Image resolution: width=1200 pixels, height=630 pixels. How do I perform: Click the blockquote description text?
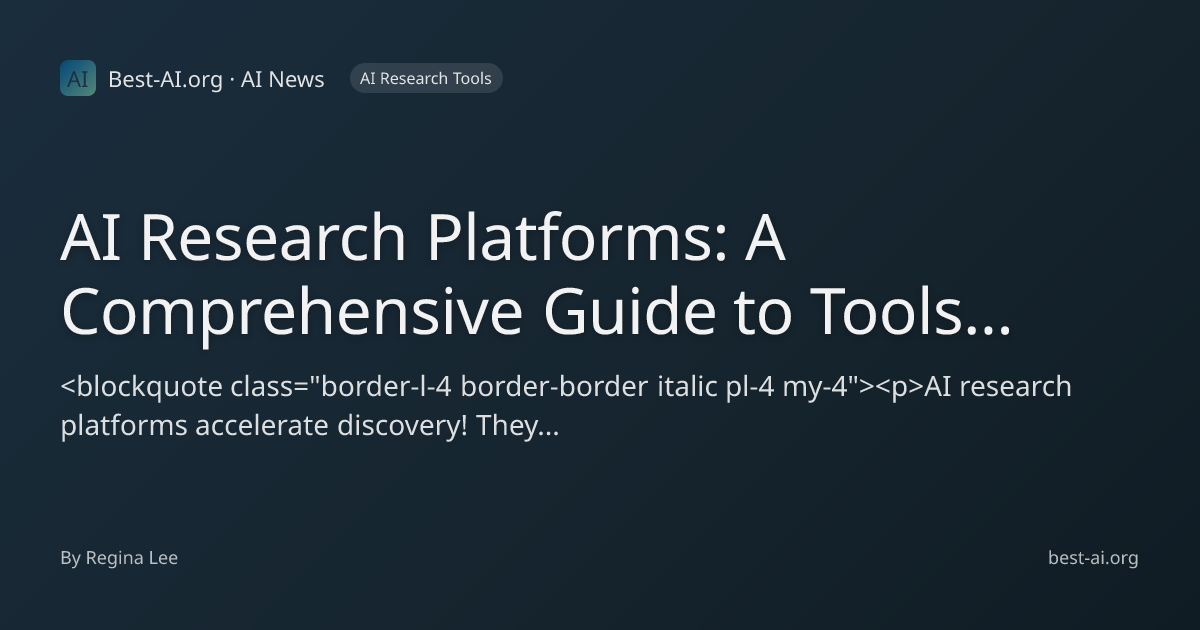pyautogui.click(x=566, y=406)
